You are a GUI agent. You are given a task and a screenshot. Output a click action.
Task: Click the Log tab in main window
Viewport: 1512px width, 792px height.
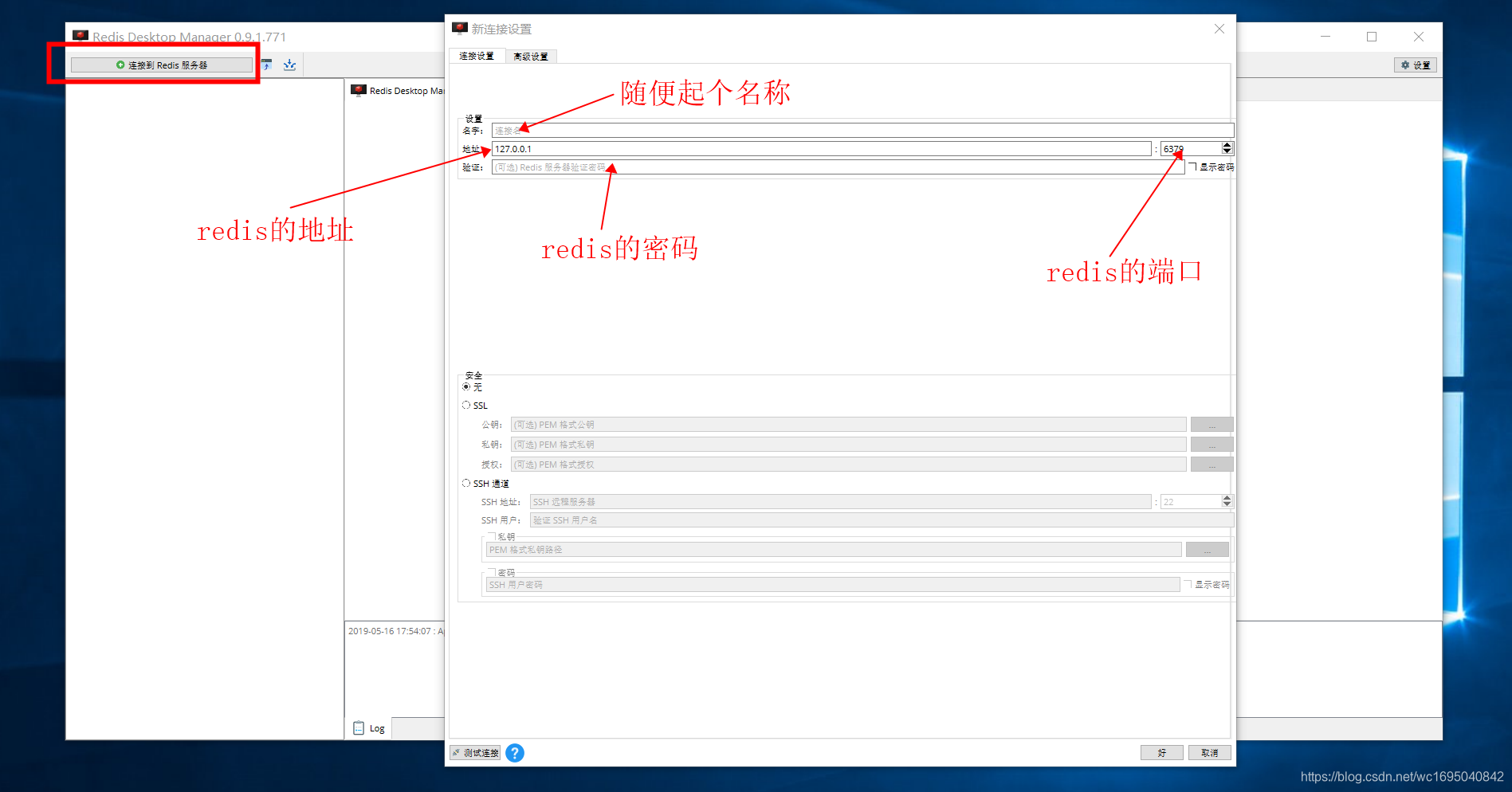pyautogui.click(x=369, y=728)
